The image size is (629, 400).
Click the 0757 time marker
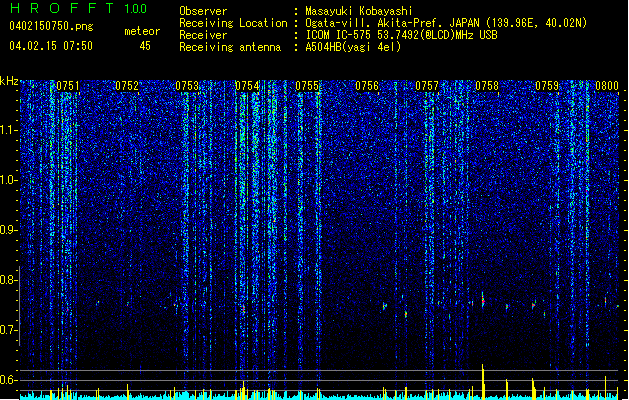tap(427, 86)
